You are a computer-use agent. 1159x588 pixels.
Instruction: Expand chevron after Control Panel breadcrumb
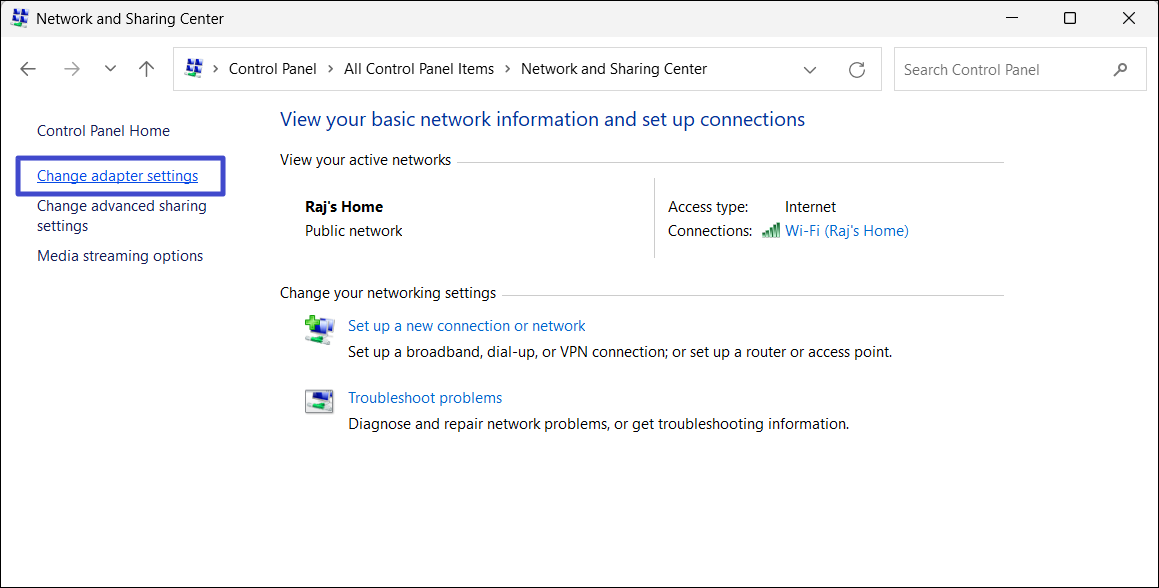330,69
